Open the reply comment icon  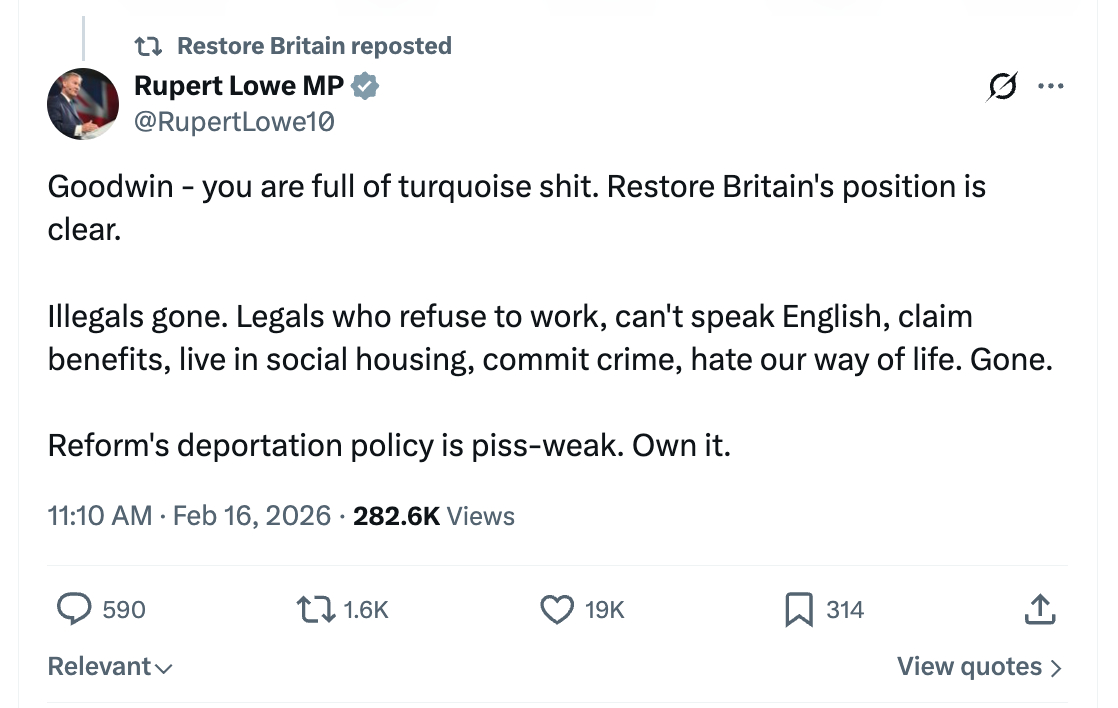pyautogui.click(x=73, y=609)
